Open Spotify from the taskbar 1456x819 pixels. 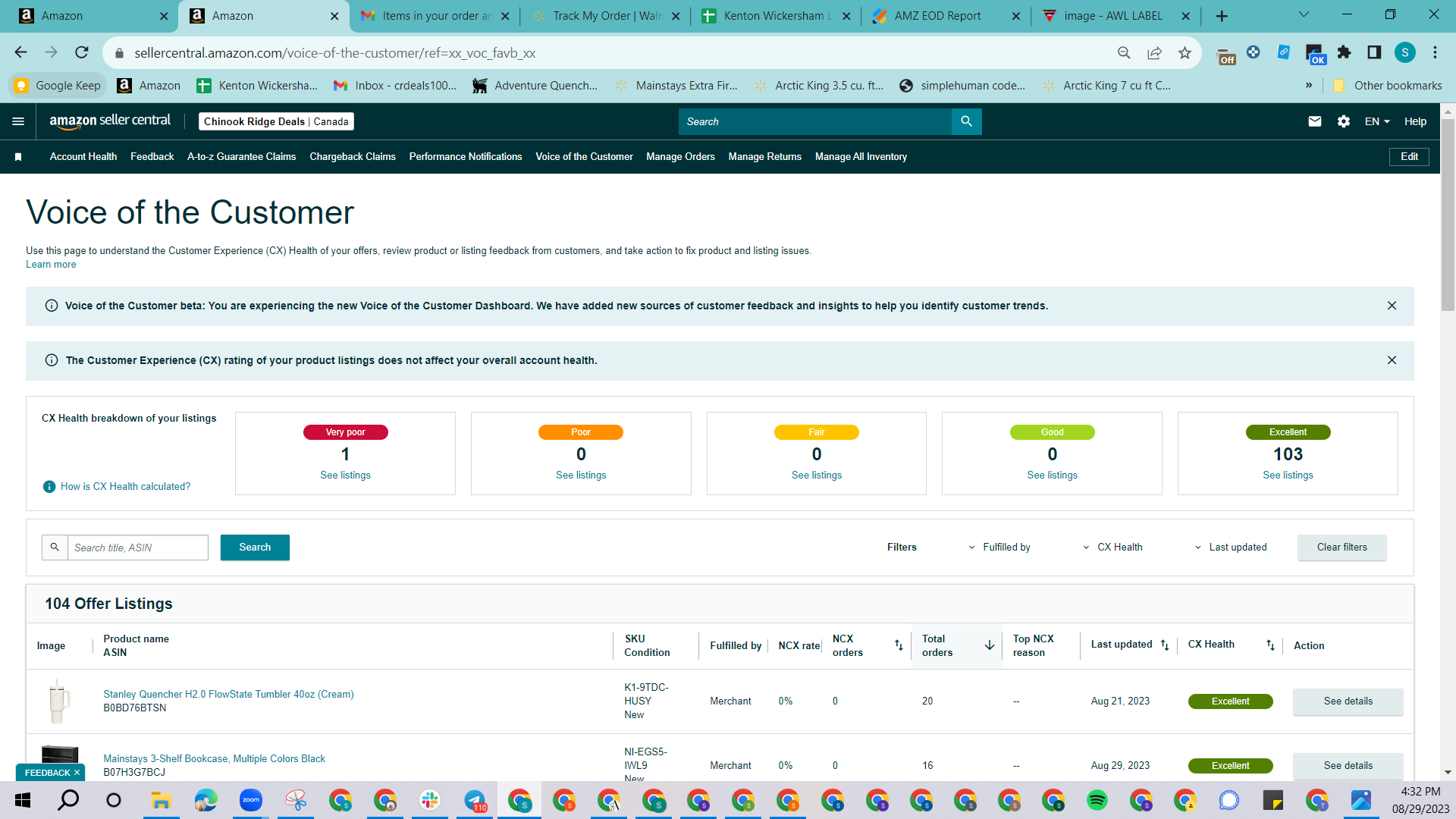coord(1097,800)
